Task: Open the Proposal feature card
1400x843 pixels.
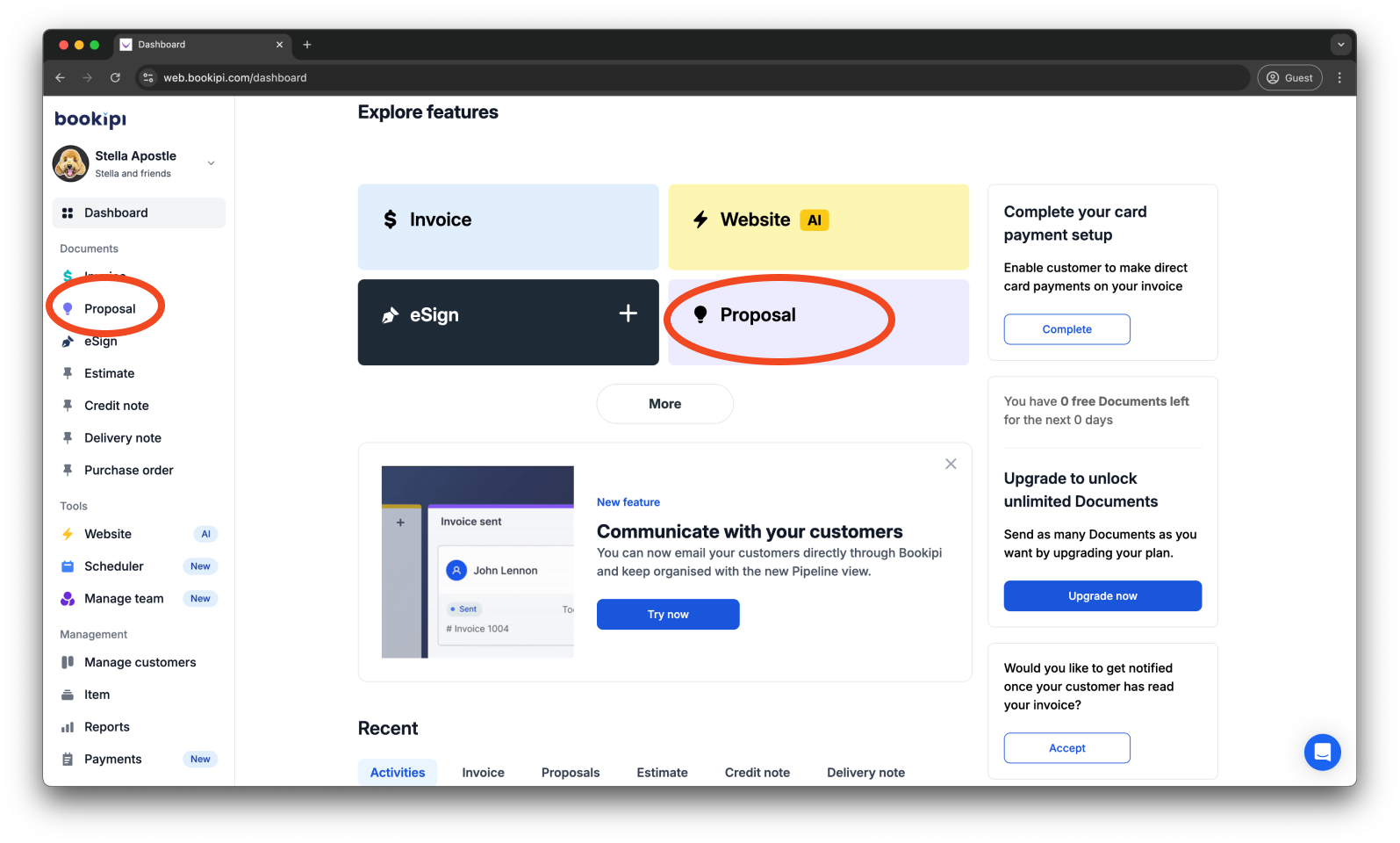Action: pos(819,322)
